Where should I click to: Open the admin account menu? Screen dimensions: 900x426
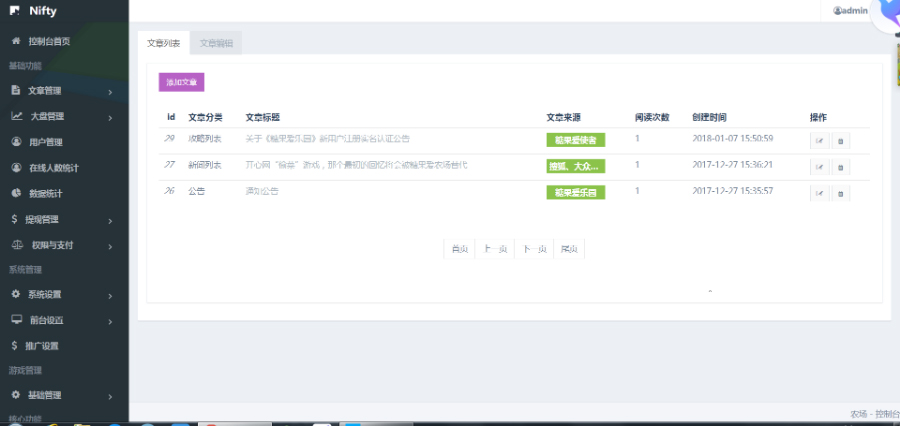point(851,11)
